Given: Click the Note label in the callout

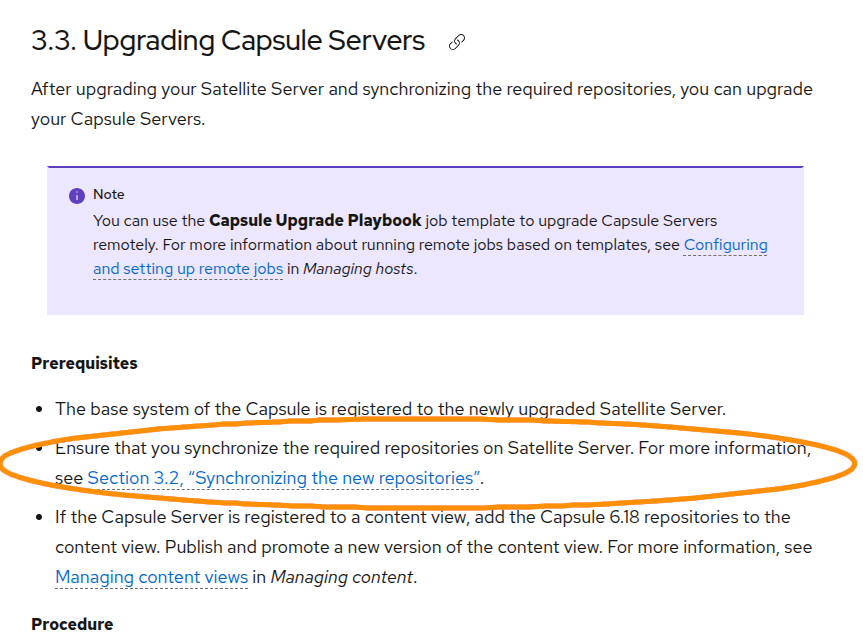Looking at the screenshot, I should pyautogui.click(x=109, y=194).
